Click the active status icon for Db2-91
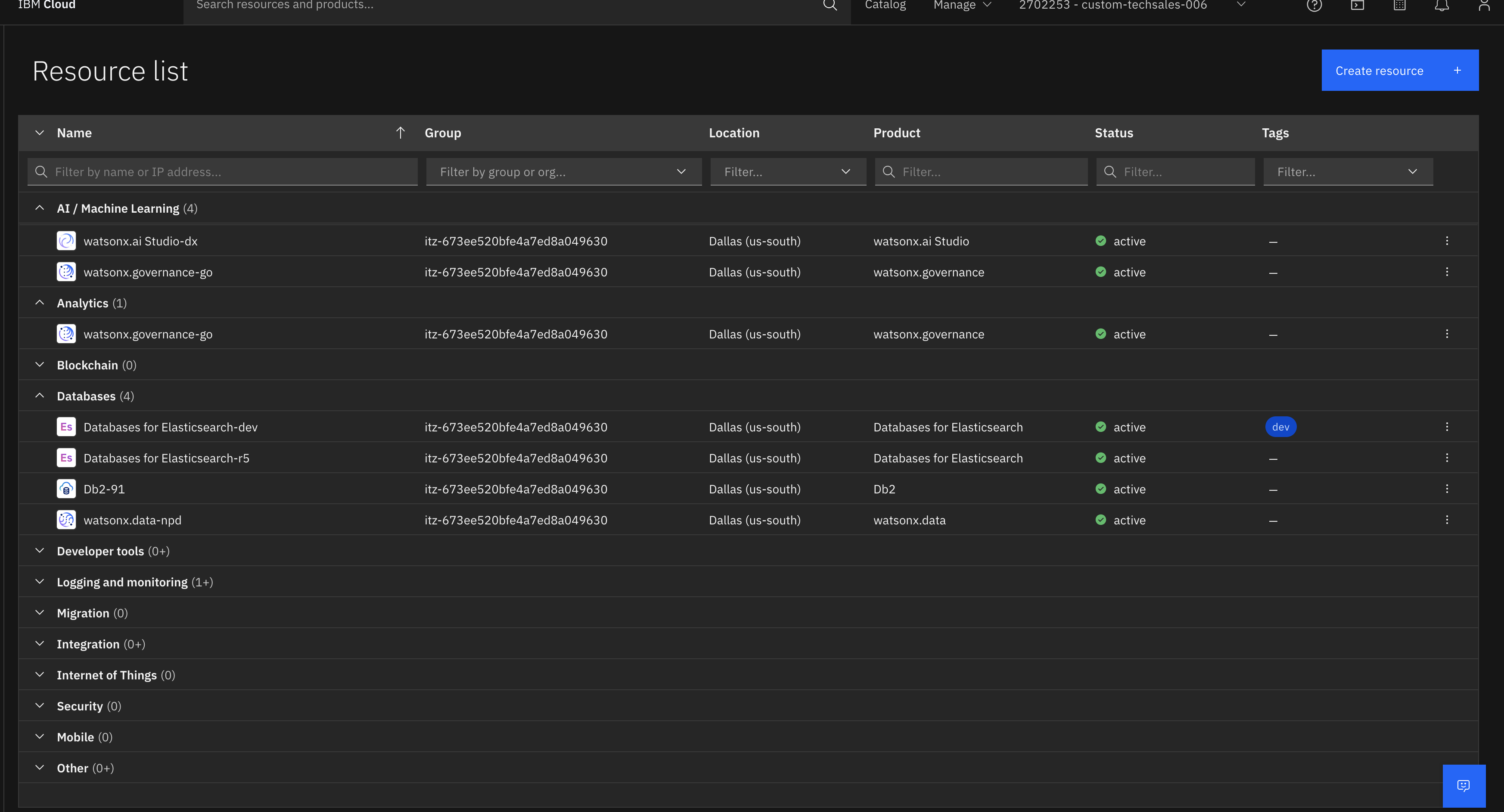The height and width of the screenshot is (812, 1504). pos(1100,489)
